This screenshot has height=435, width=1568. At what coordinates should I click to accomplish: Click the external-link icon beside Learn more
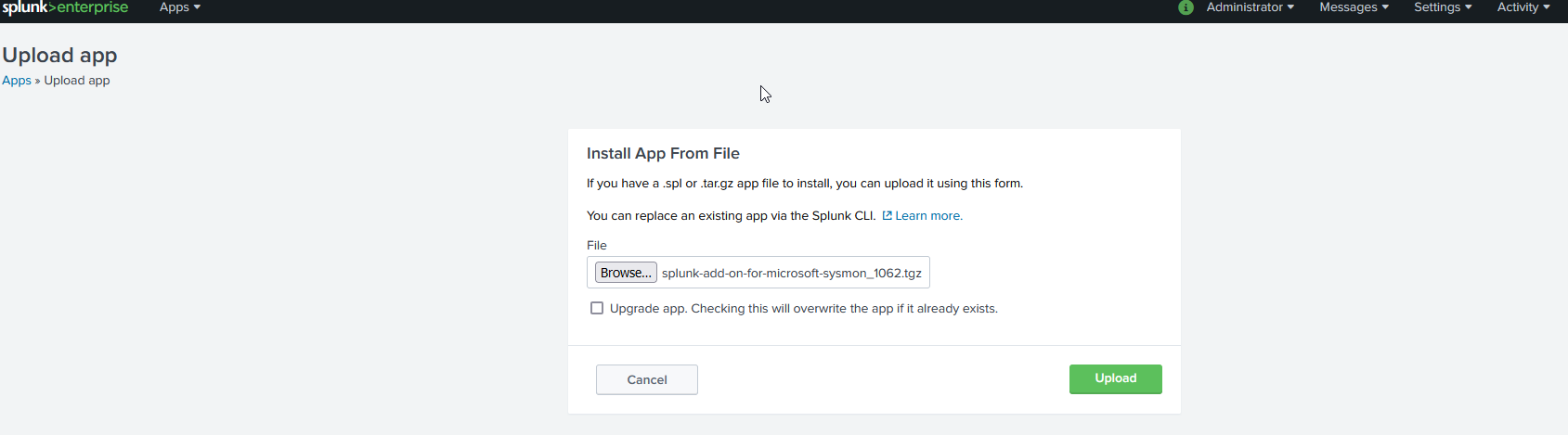click(887, 216)
